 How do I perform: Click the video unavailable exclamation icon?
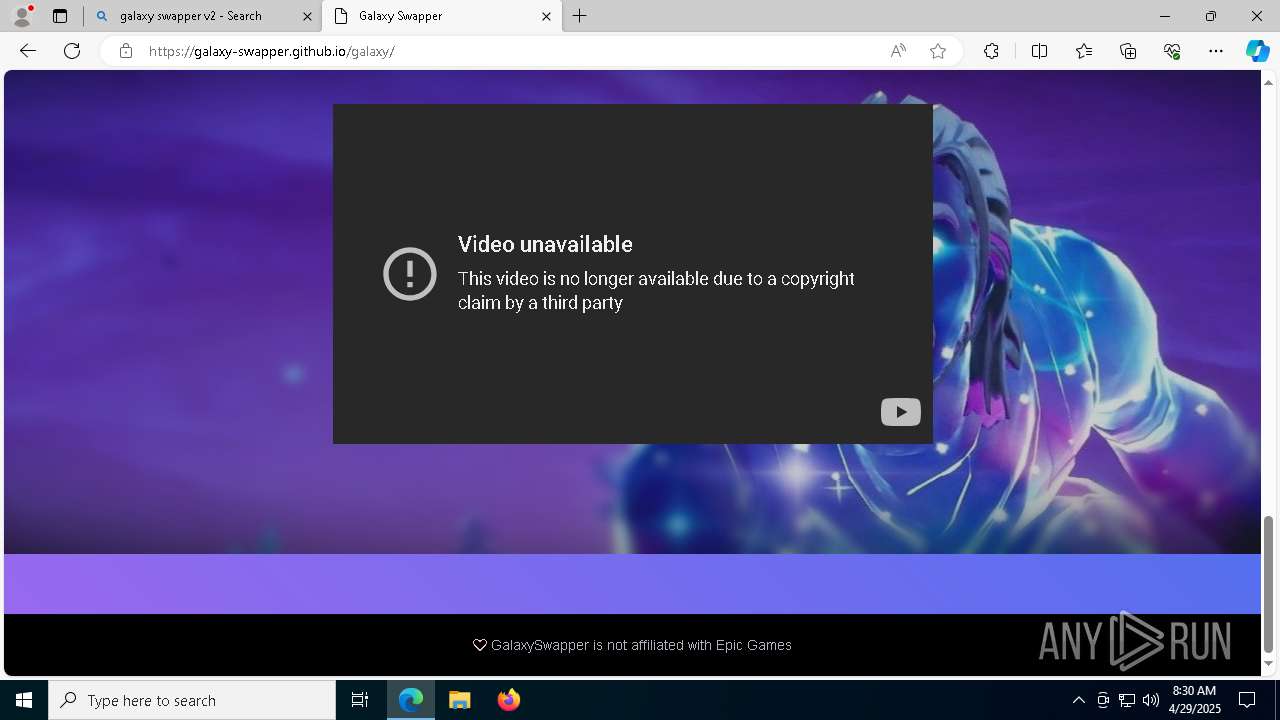click(410, 274)
